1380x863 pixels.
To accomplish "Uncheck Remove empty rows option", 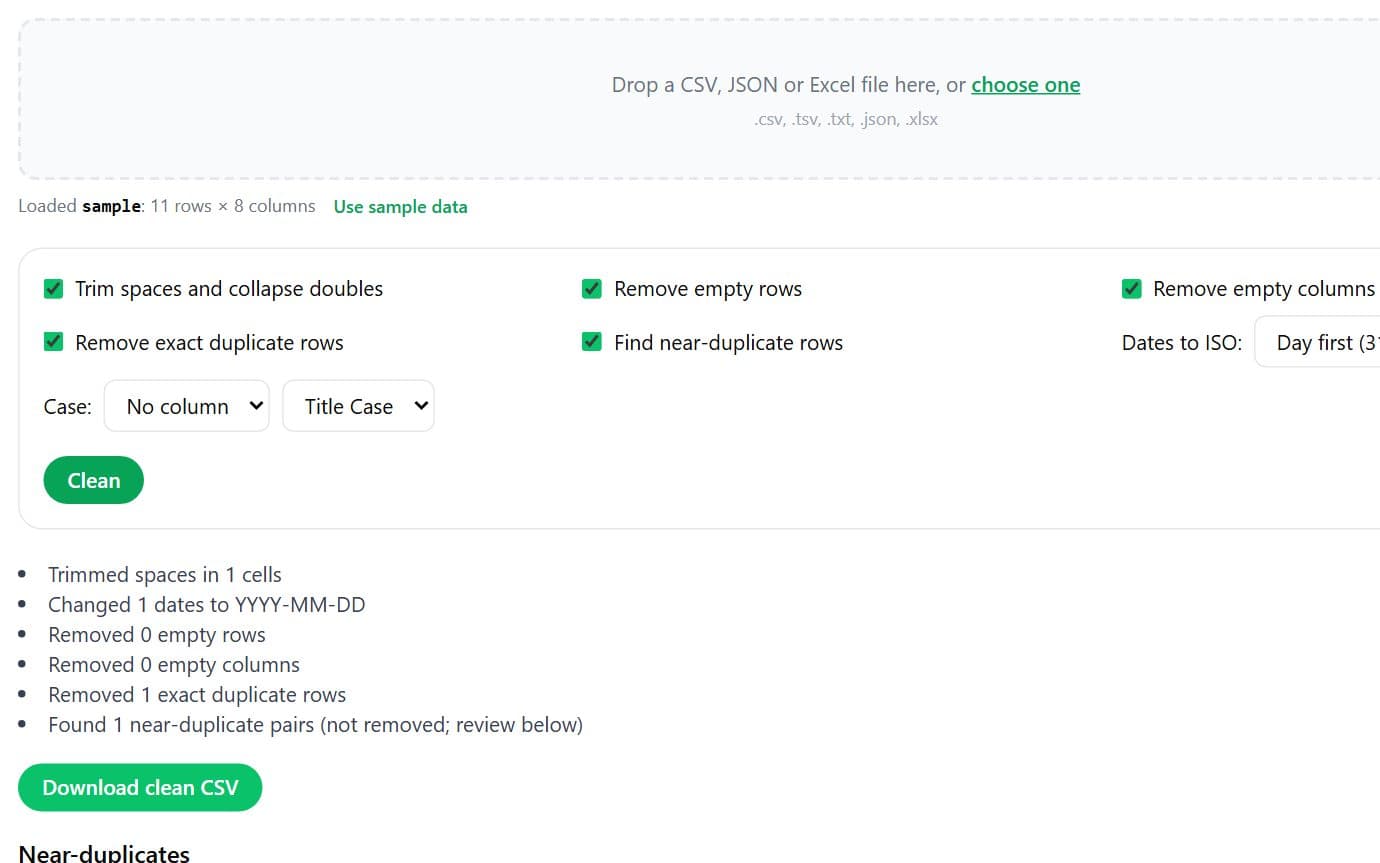I will tap(592, 289).
